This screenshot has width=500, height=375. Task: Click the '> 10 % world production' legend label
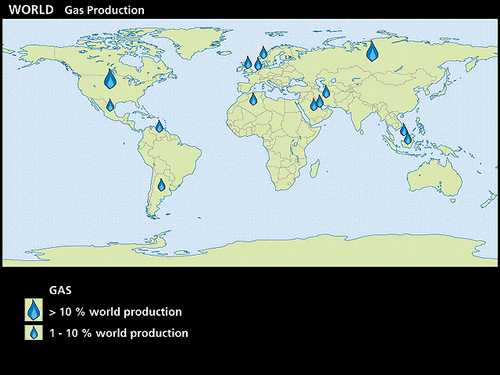[115, 312]
